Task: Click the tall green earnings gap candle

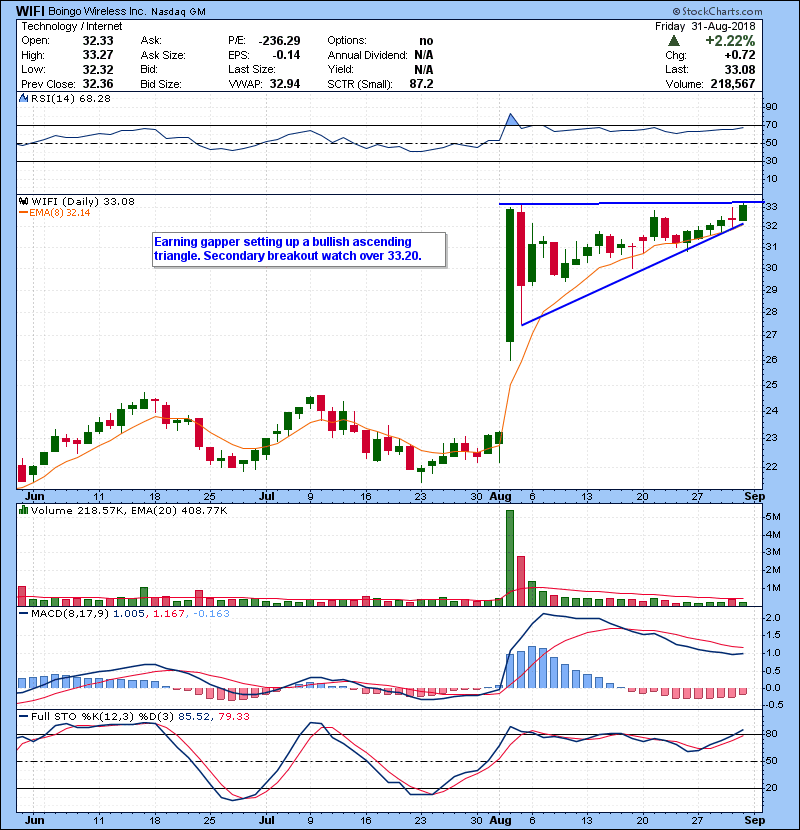Action: [510, 275]
